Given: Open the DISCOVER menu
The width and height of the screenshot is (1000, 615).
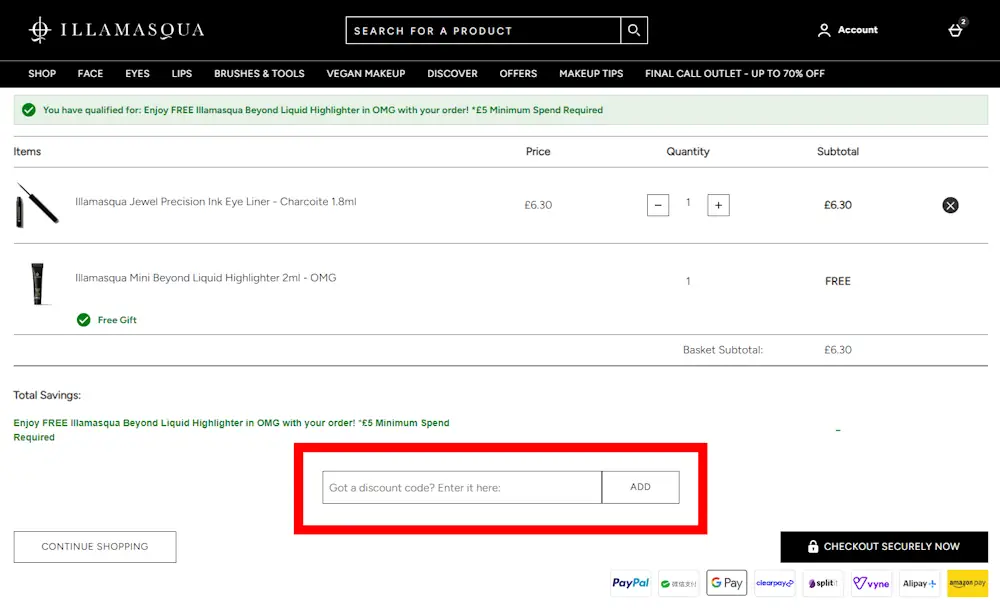Looking at the screenshot, I should [452, 73].
